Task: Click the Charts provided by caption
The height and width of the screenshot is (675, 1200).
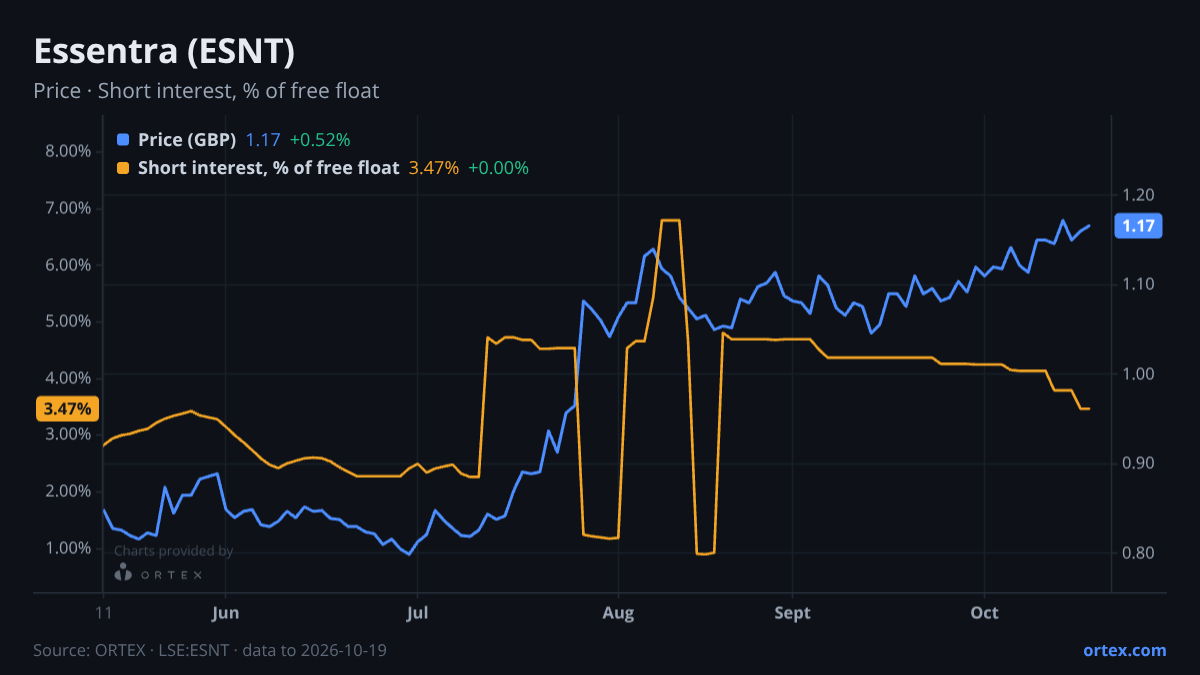Action: 173,551
